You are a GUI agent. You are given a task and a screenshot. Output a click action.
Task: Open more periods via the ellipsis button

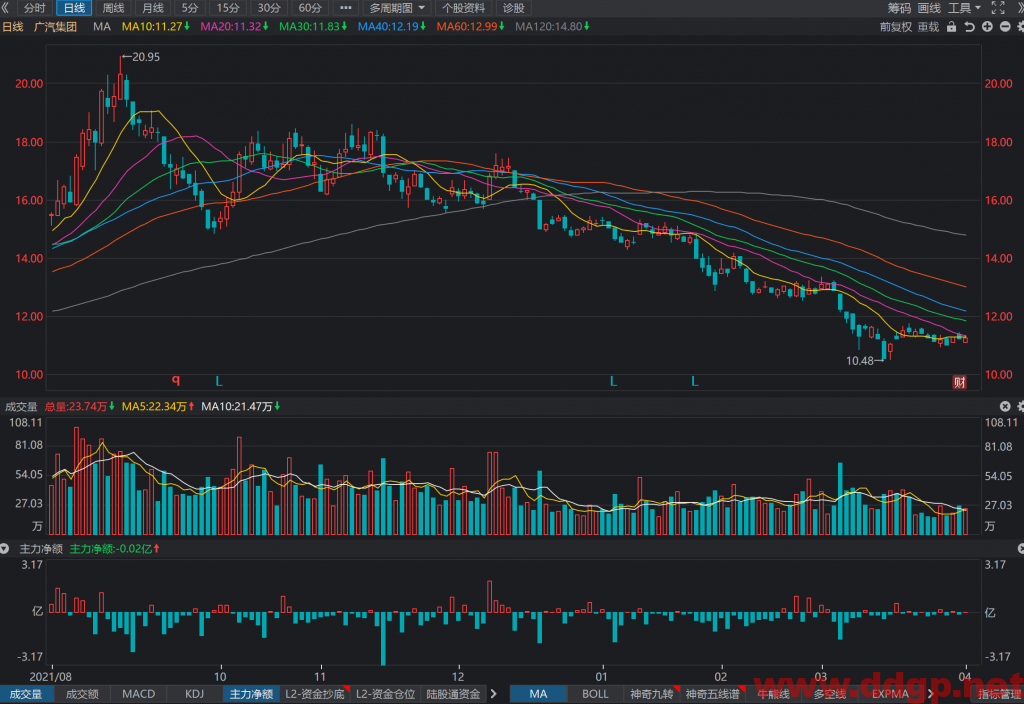[345, 8]
